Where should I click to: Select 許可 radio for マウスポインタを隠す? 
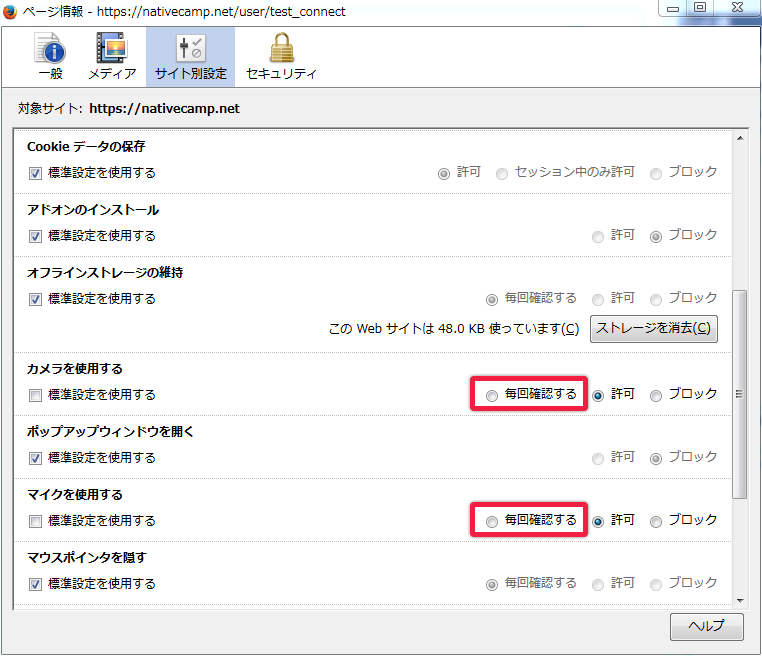point(598,584)
